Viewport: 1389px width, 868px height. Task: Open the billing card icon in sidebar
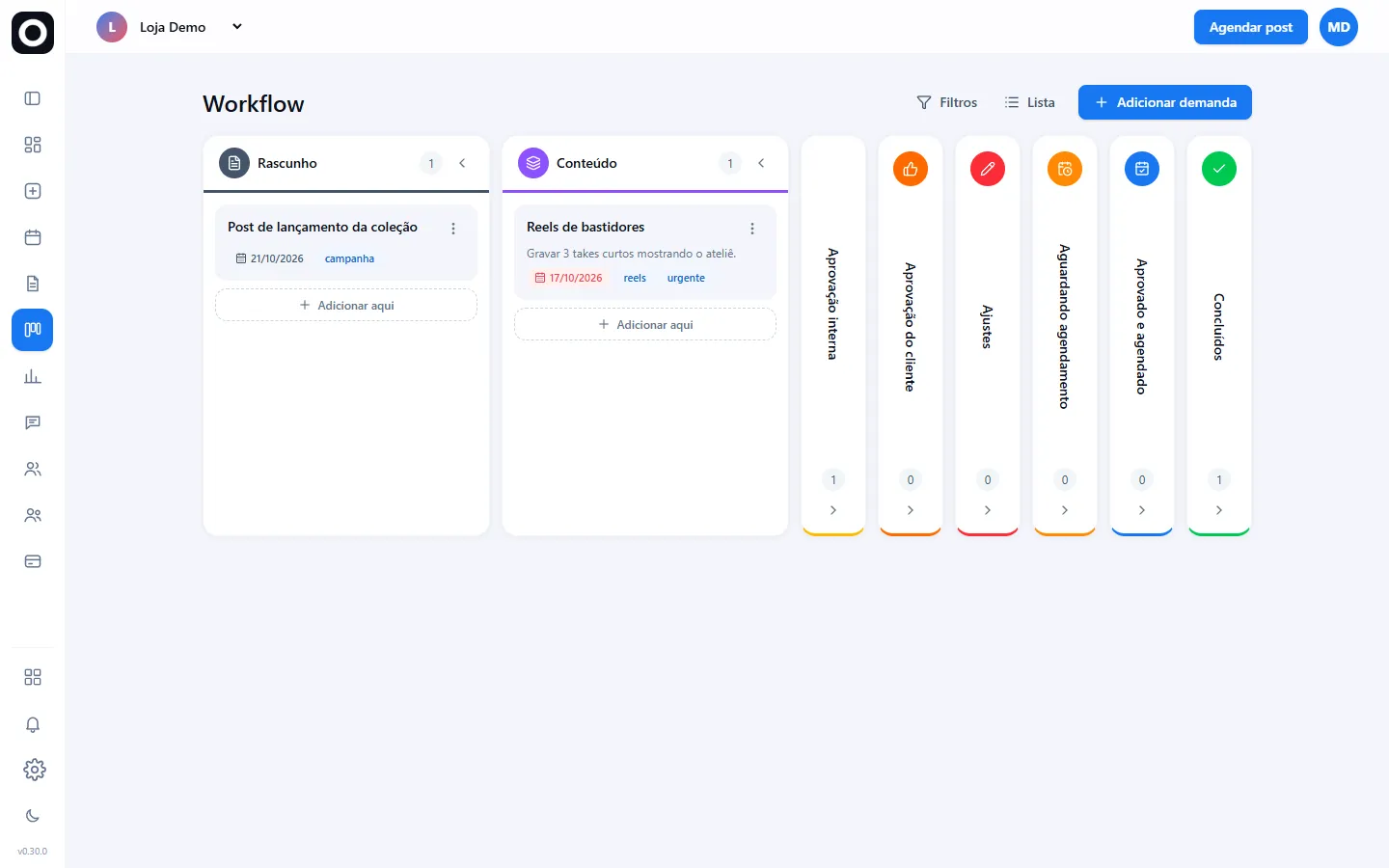33,561
